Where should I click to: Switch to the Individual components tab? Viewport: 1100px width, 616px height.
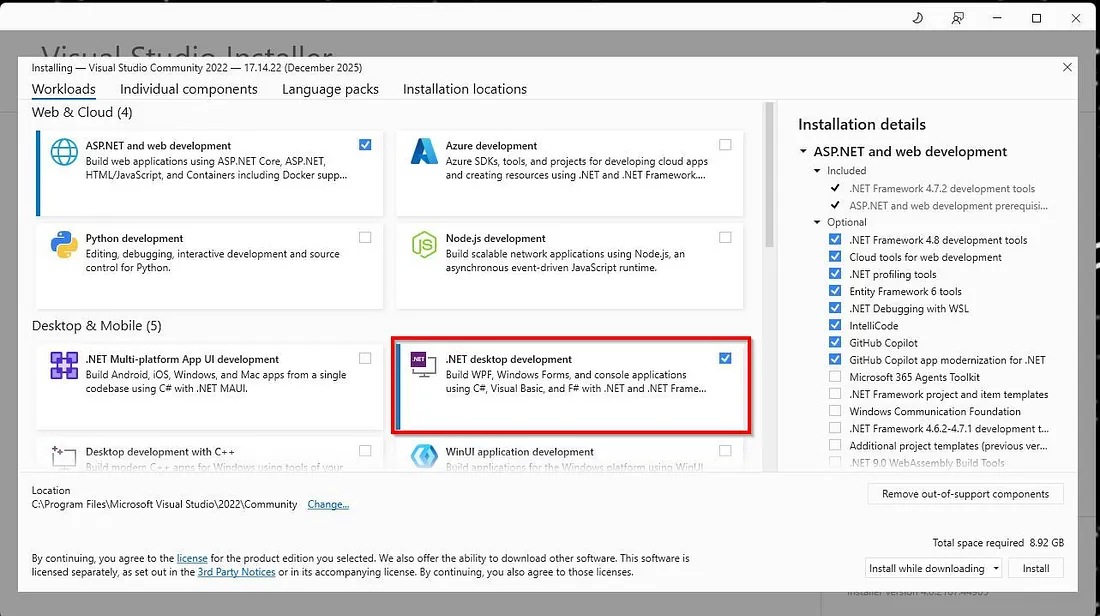pos(189,89)
